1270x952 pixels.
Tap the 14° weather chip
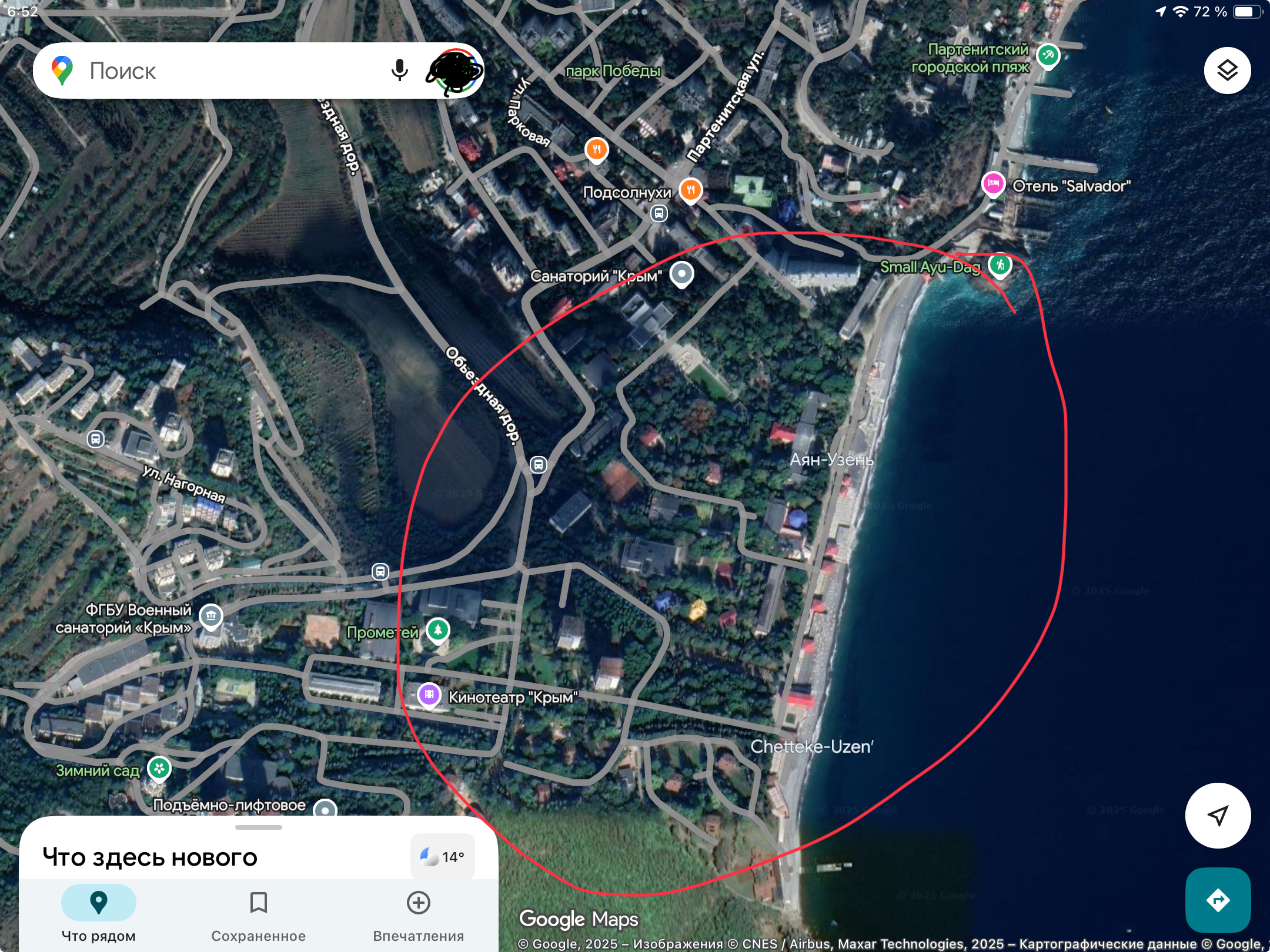[x=442, y=857]
